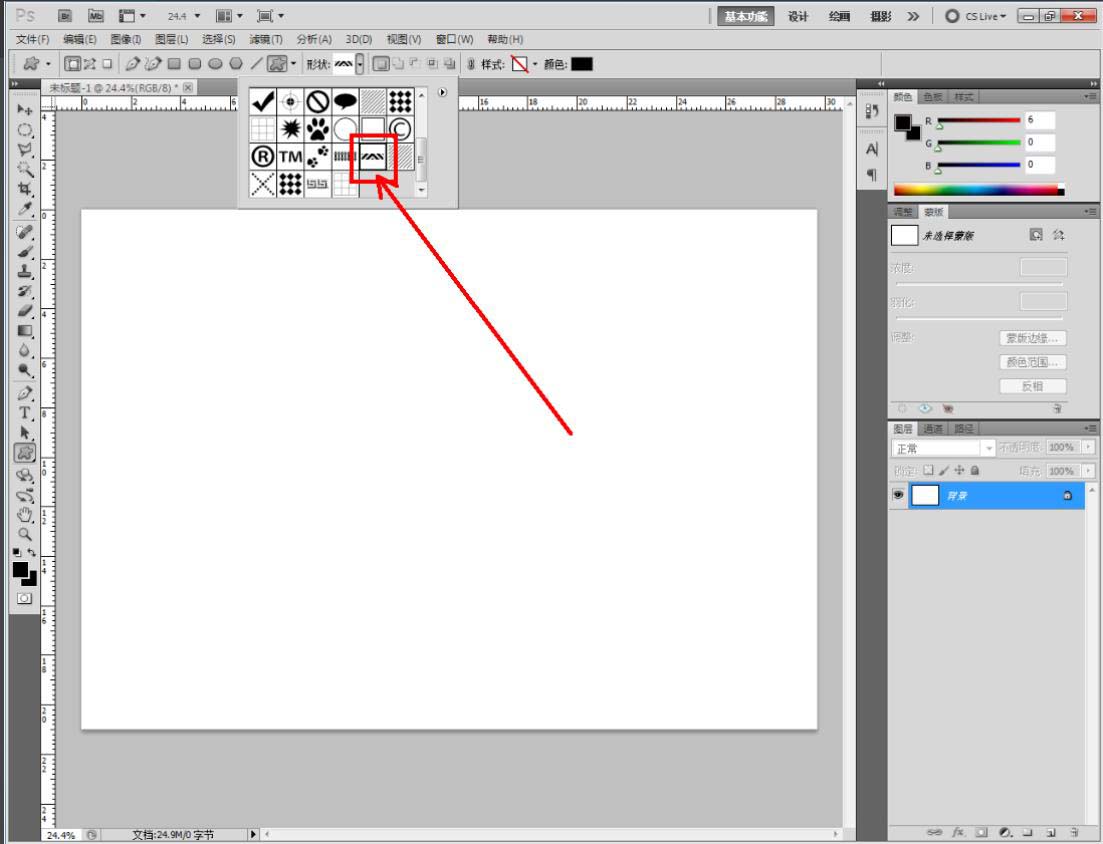Switch to the 基本功能 workspace
The width and height of the screenshot is (1103, 844).
[746, 16]
